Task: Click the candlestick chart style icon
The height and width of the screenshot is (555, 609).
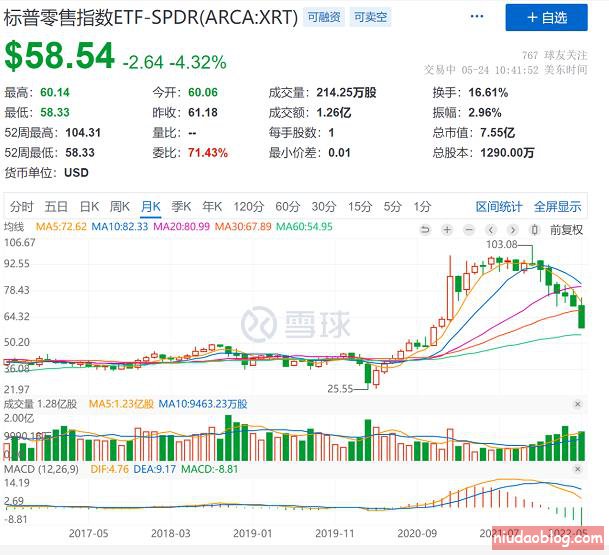Action: click(534, 230)
